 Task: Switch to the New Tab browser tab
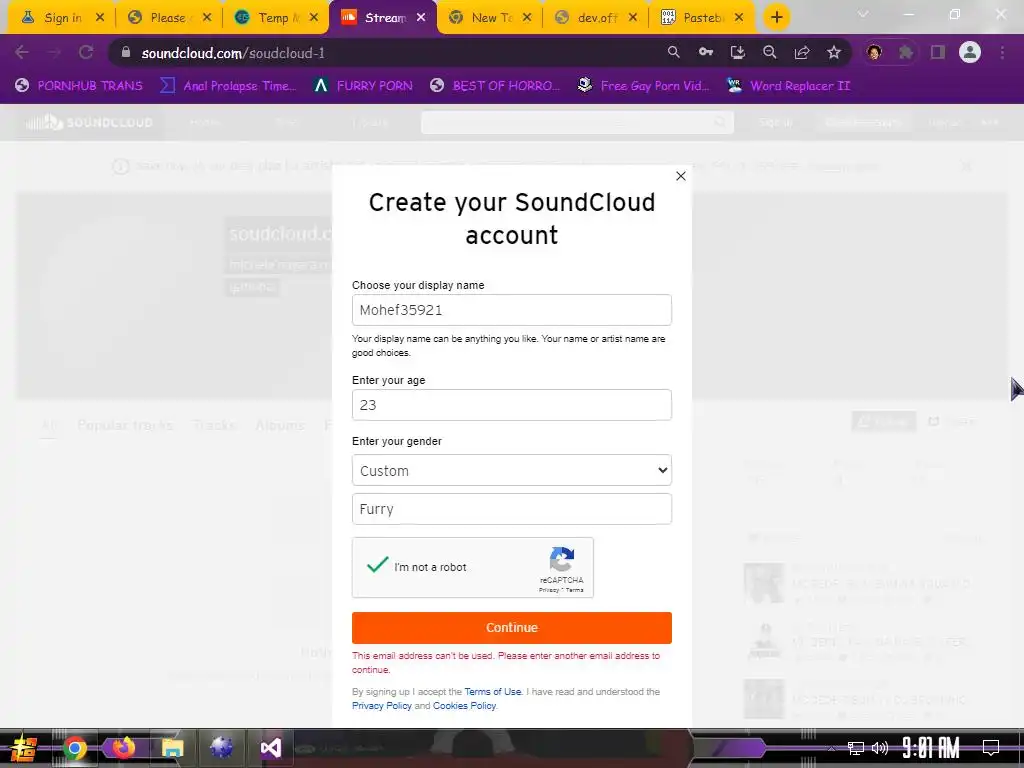click(x=490, y=18)
